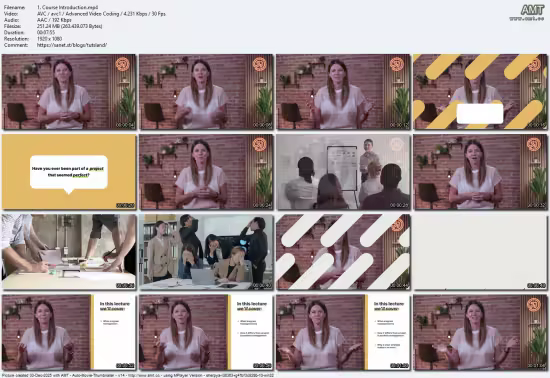Image resolution: width=550 pixels, height=378 pixels.
Task: Select filename text '1. Course Introduction.mp4'
Action: point(67,7)
